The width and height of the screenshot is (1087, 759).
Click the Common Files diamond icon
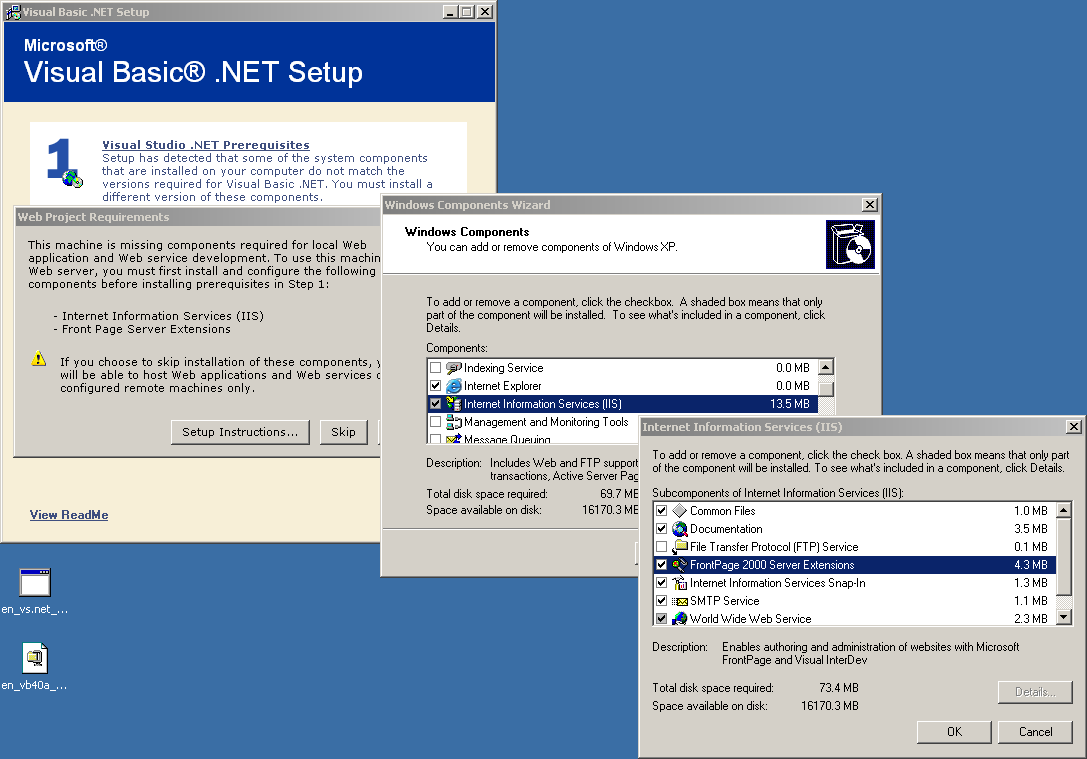[680, 511]
